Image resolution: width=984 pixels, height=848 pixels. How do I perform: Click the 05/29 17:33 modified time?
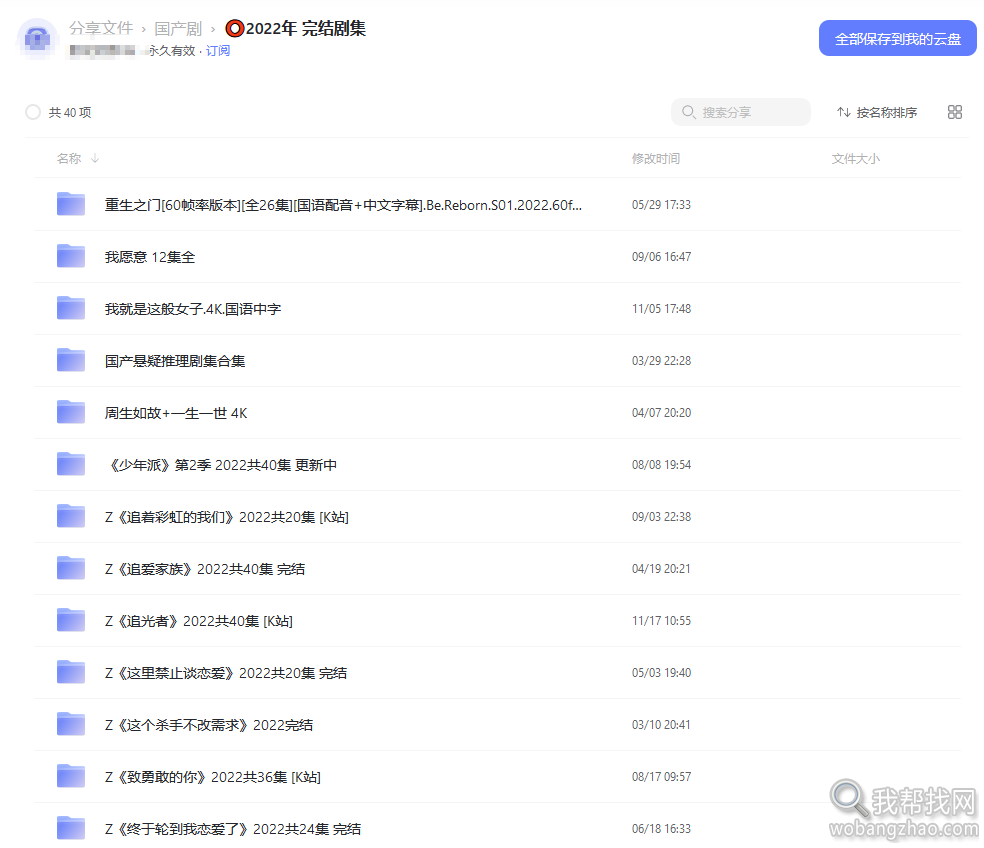click(x=661, y=205)
